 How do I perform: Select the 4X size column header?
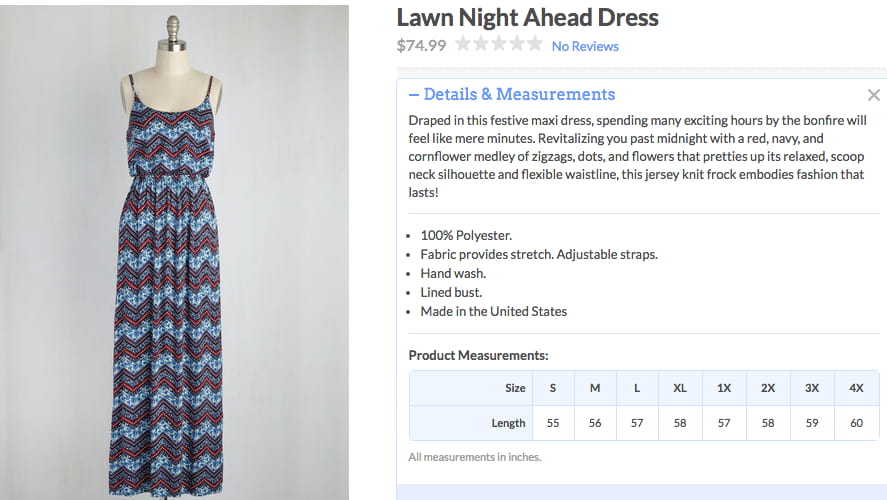tap(856, 388)
